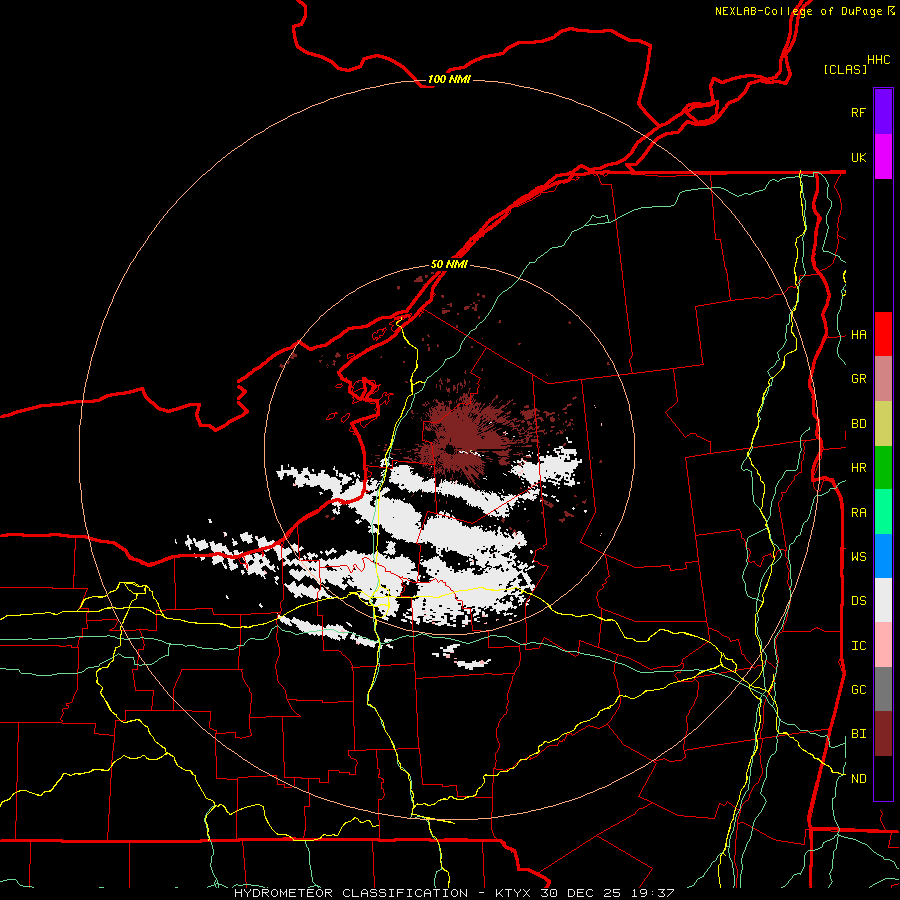Viewport: 900px width, 900px height.
Task: Click the KTYX radar site identifier
Action: tap(514, 893)
